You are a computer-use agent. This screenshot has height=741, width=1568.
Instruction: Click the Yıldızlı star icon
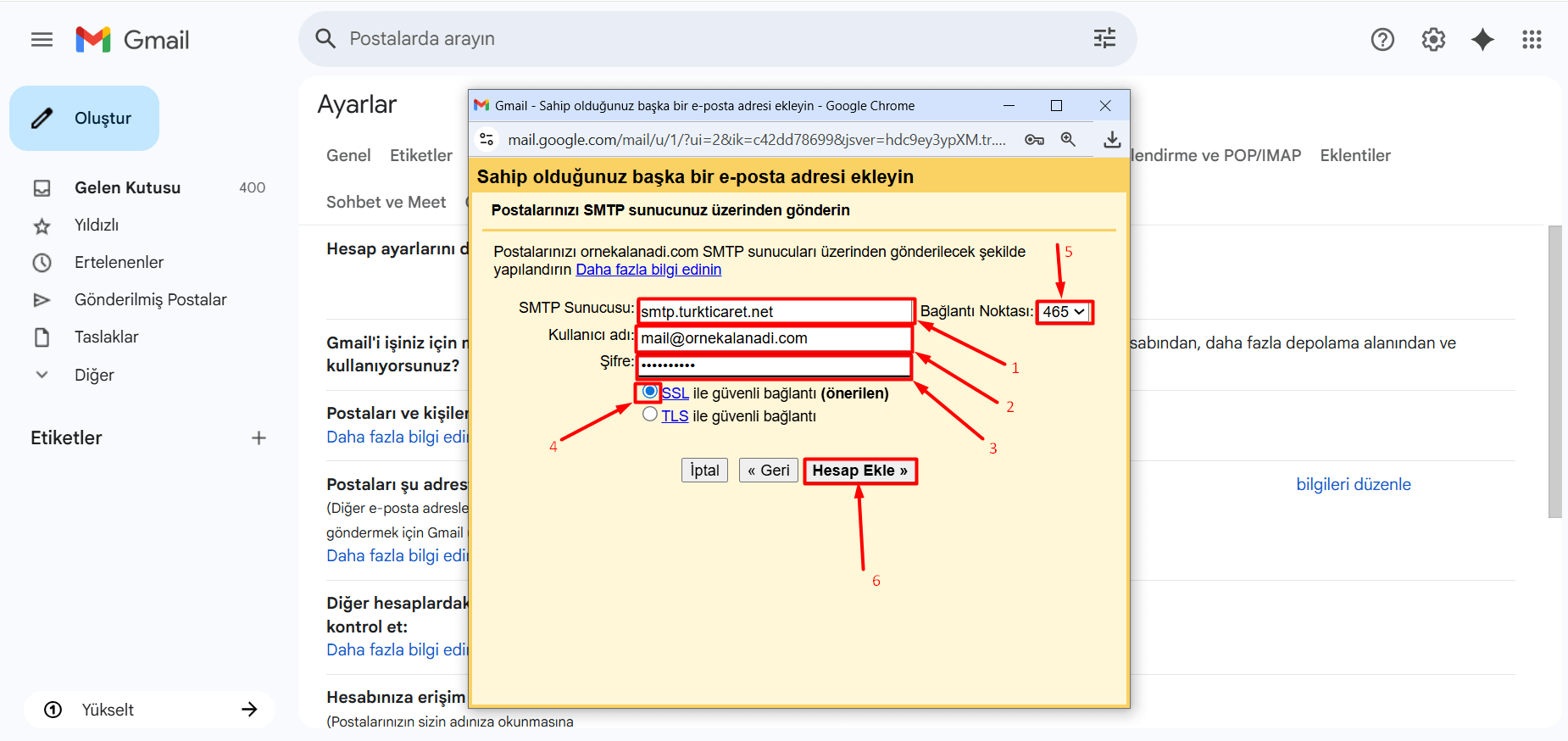pyautogui.click(x=42, y=226)
